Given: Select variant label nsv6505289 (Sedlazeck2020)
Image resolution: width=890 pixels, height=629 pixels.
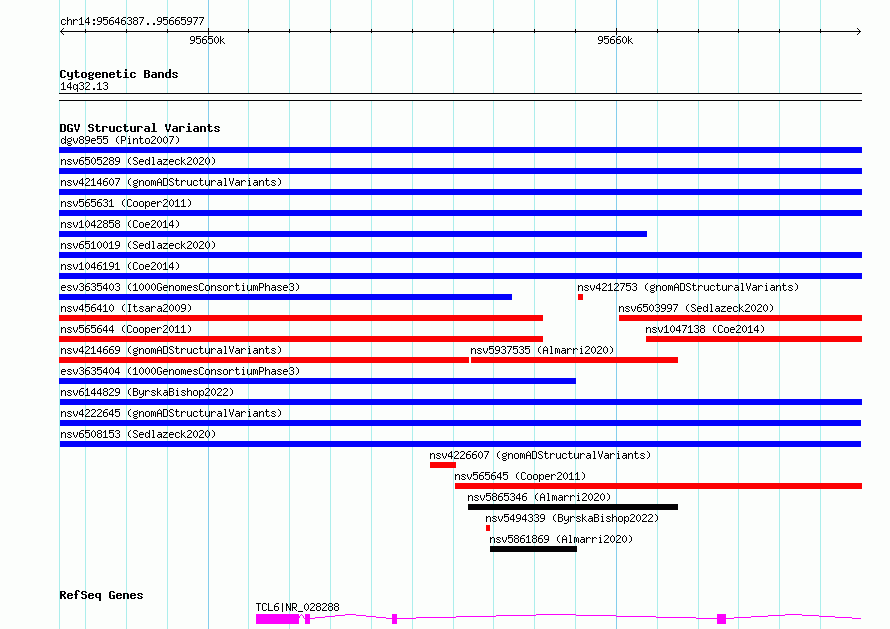Looking at the screenshot, I should (138, 161).
